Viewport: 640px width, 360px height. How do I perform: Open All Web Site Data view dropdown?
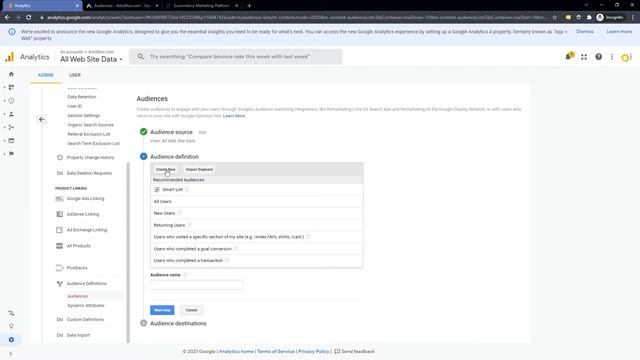pos(91,60)
